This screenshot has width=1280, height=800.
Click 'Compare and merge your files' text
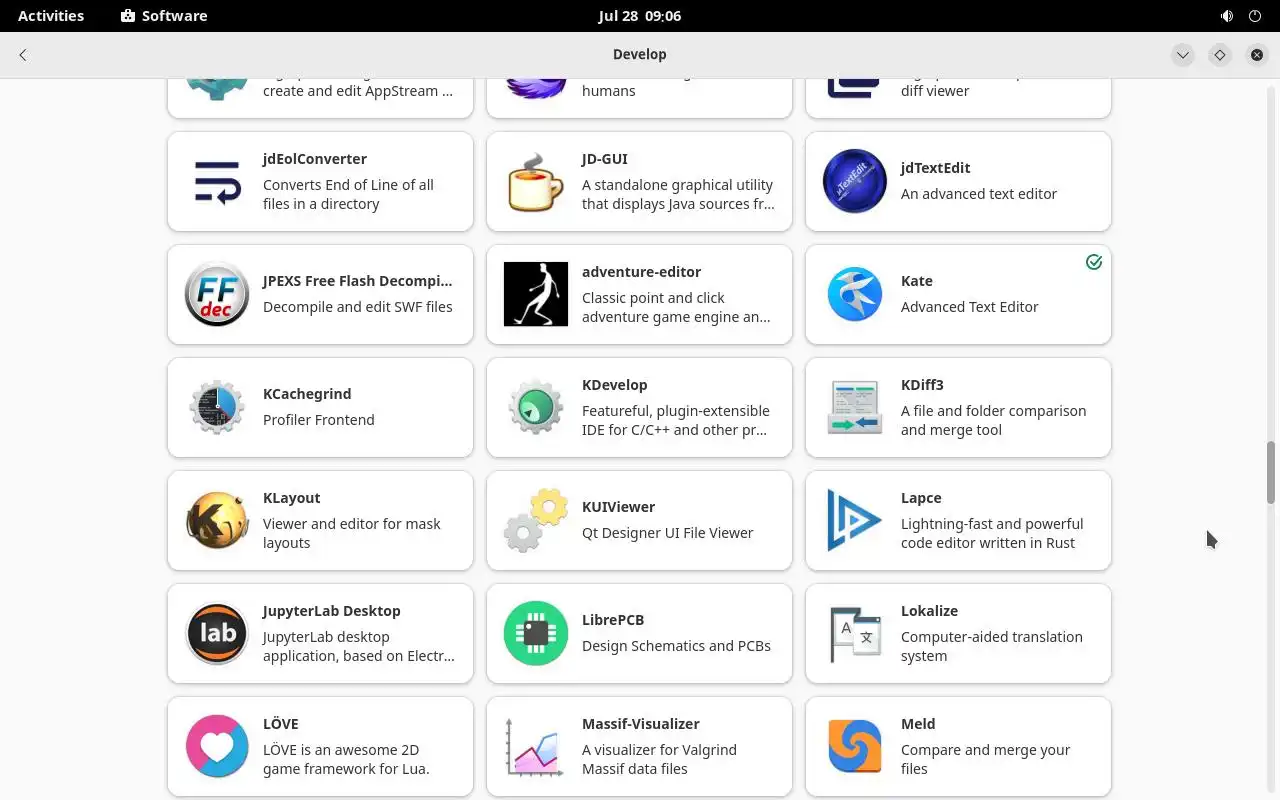point(985,759)
